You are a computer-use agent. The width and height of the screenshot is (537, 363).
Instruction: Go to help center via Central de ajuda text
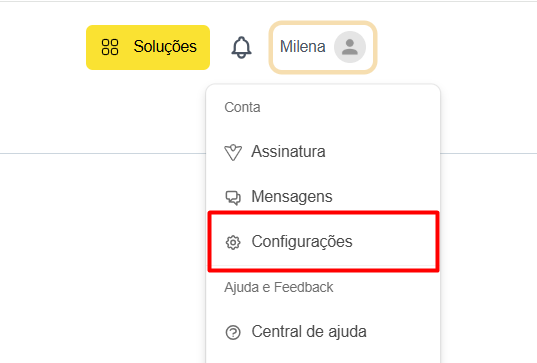(309, 331)
